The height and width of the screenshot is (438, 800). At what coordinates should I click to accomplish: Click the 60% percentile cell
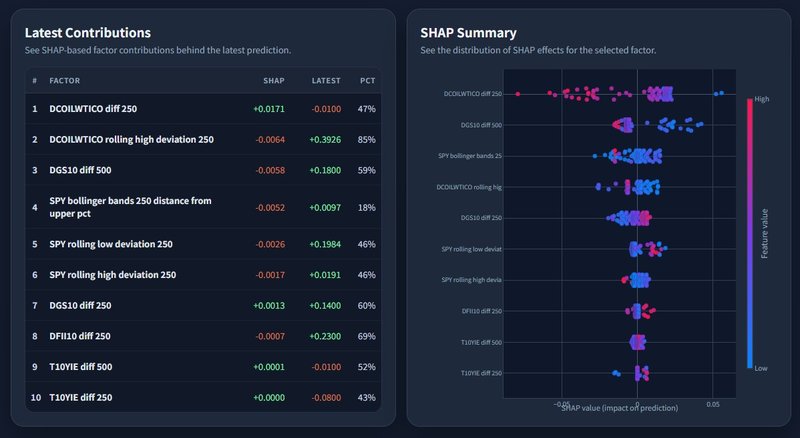[366, 305]
